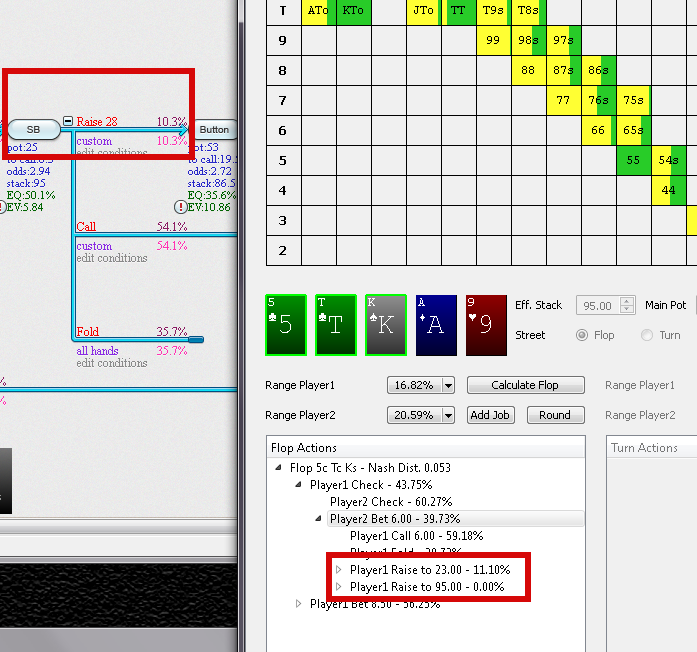Image resolution: width=697 pixels, height=652 pixels.
Task: Collapse the Raise 28 branch minus box
Action: coord(68,121)
